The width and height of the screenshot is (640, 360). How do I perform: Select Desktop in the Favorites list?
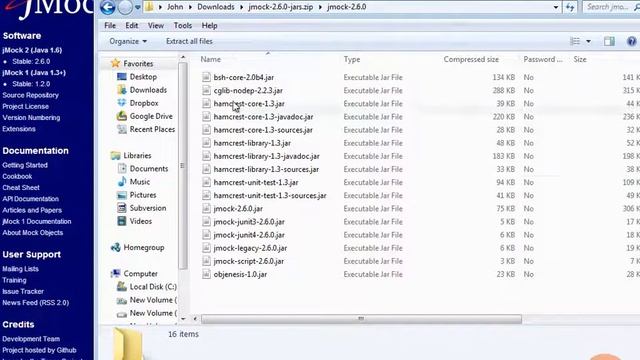(x=143, y=77)
